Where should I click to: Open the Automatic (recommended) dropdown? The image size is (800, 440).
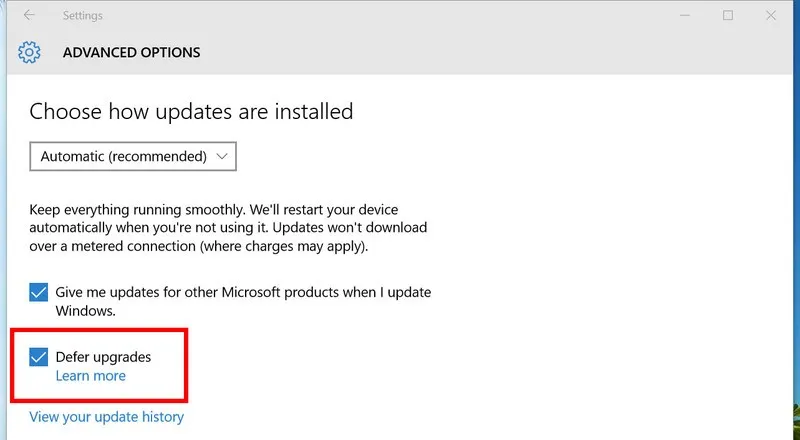[x=133, y=156]
